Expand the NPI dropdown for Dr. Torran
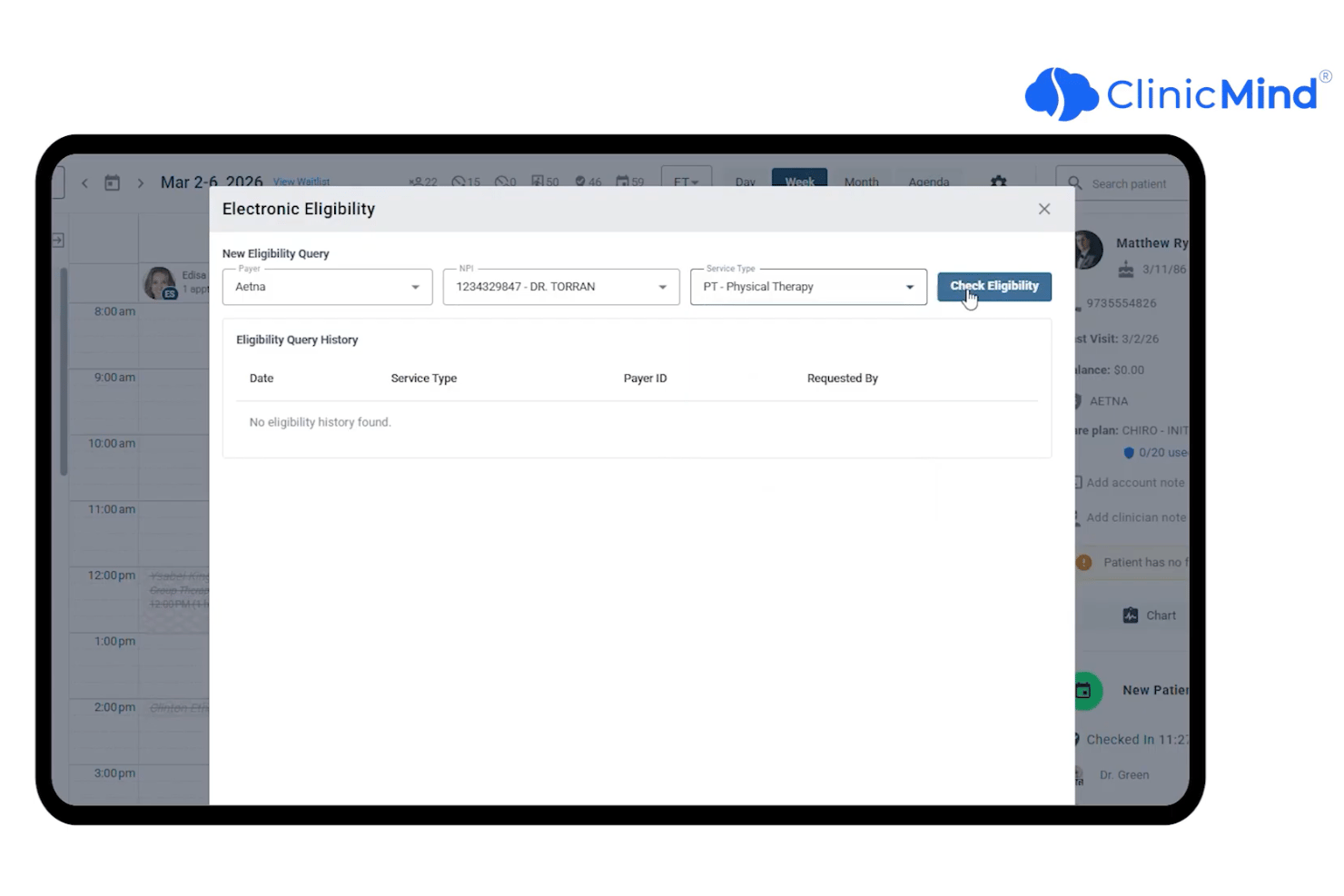1344x896 pixels. pos(561,287)
